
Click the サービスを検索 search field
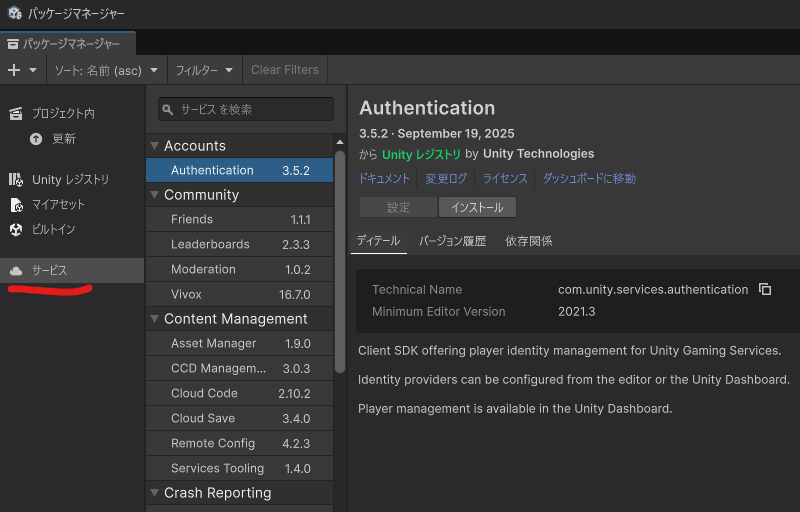[246, 109]
